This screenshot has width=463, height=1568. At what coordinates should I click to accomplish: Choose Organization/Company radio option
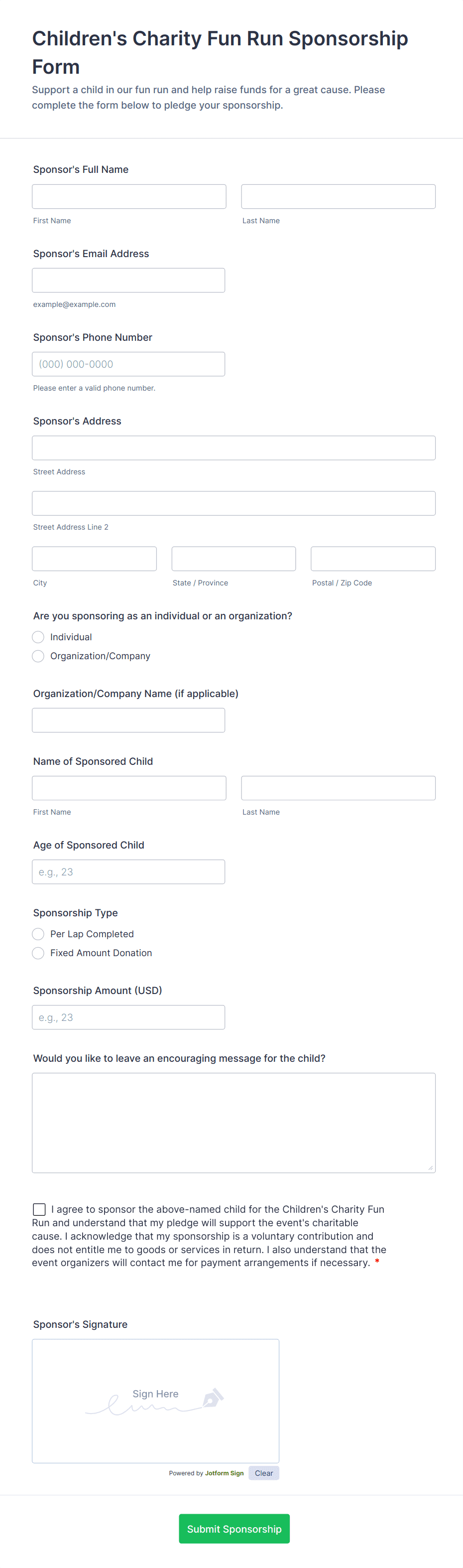tap(38, 656)
